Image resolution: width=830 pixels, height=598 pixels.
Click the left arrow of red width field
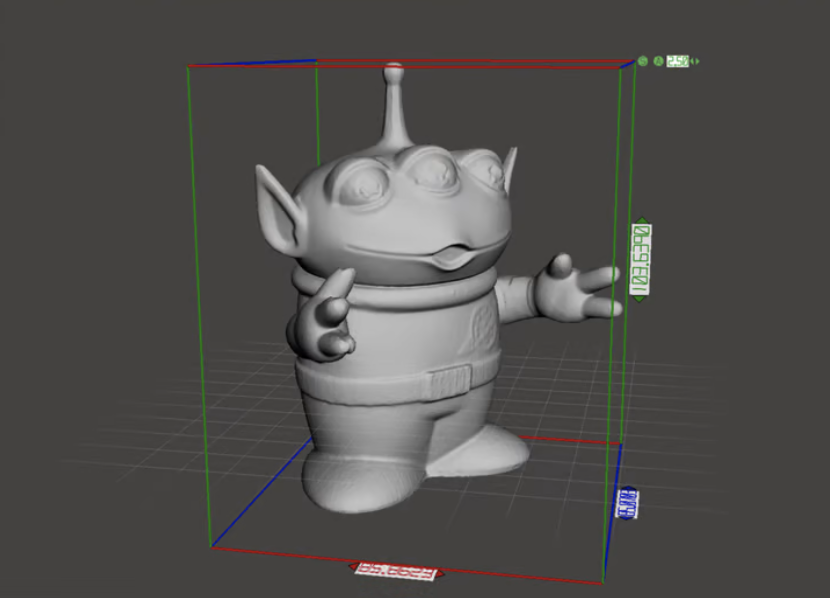pos(353,566)
